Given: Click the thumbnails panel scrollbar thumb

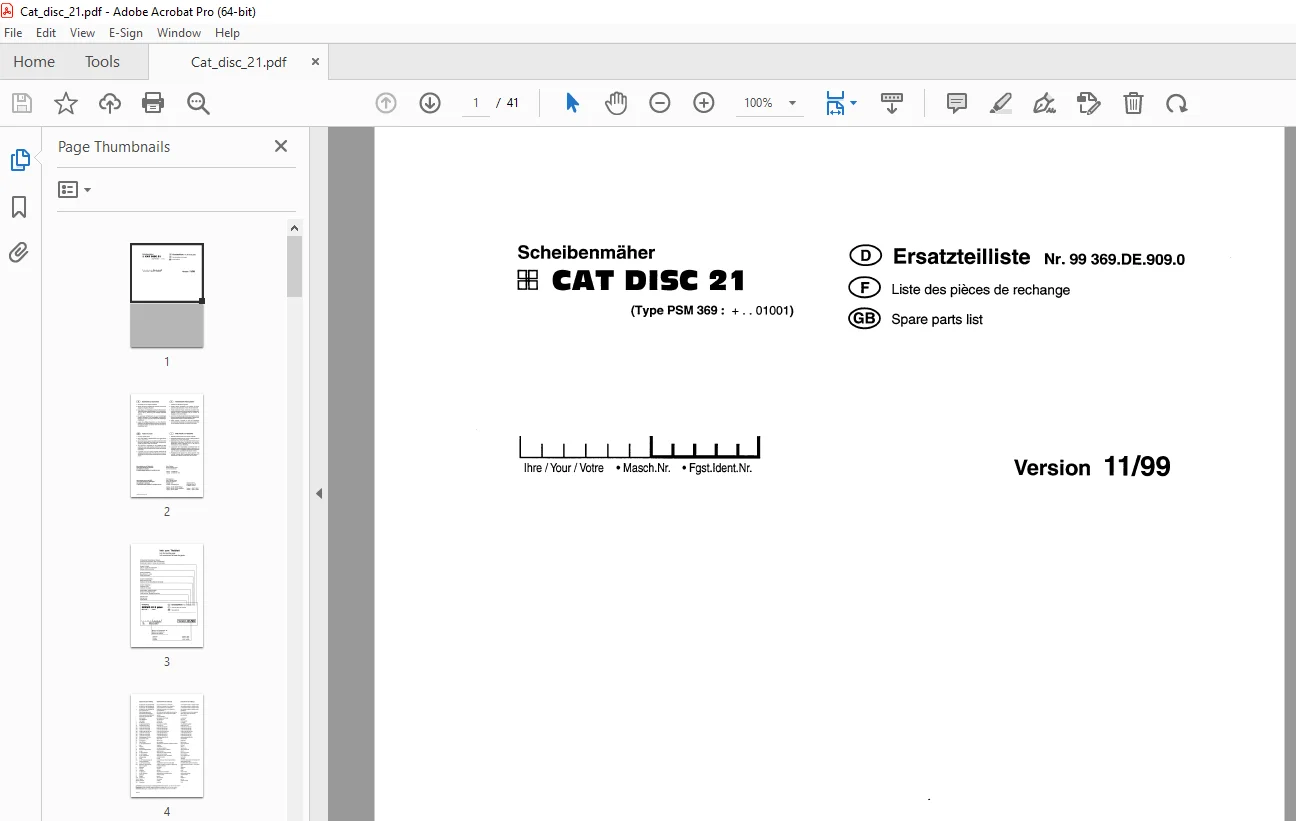Looking at the screenshot, I should point(294,266).
